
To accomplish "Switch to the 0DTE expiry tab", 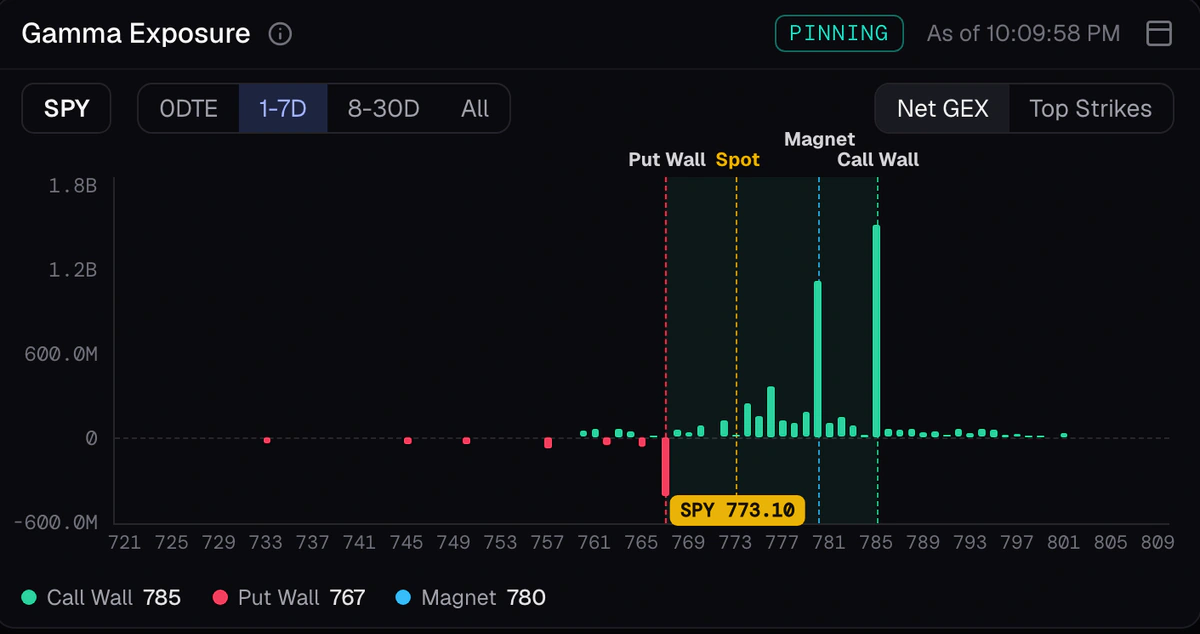I will (189, 108).
